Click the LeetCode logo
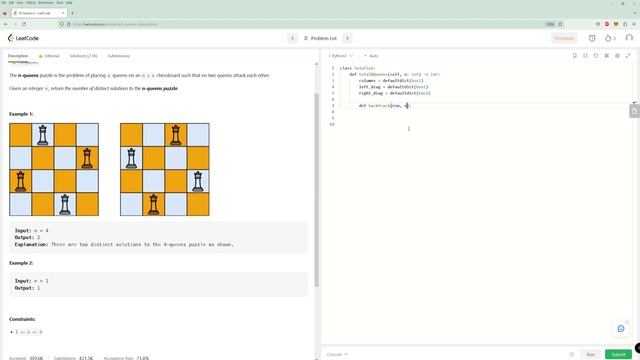Image resolution: width=640 pixels, height=360 pixels. tap(23, 38)
